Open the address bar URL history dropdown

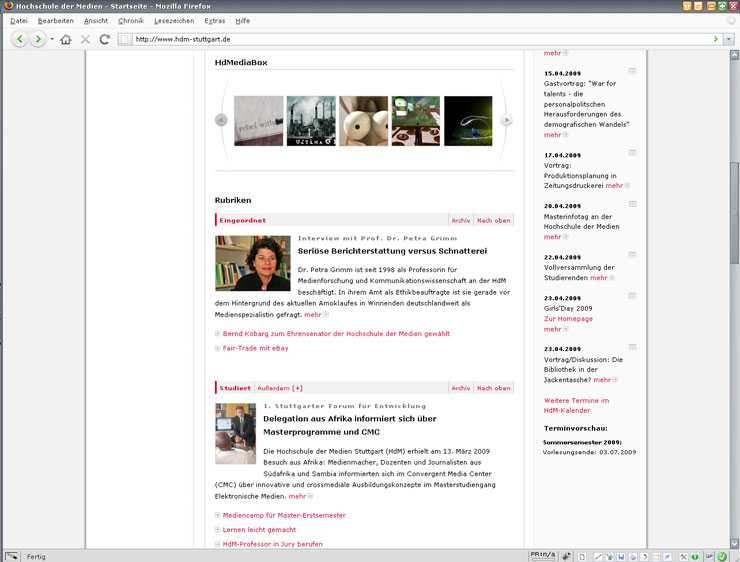[x=729, y=39]
